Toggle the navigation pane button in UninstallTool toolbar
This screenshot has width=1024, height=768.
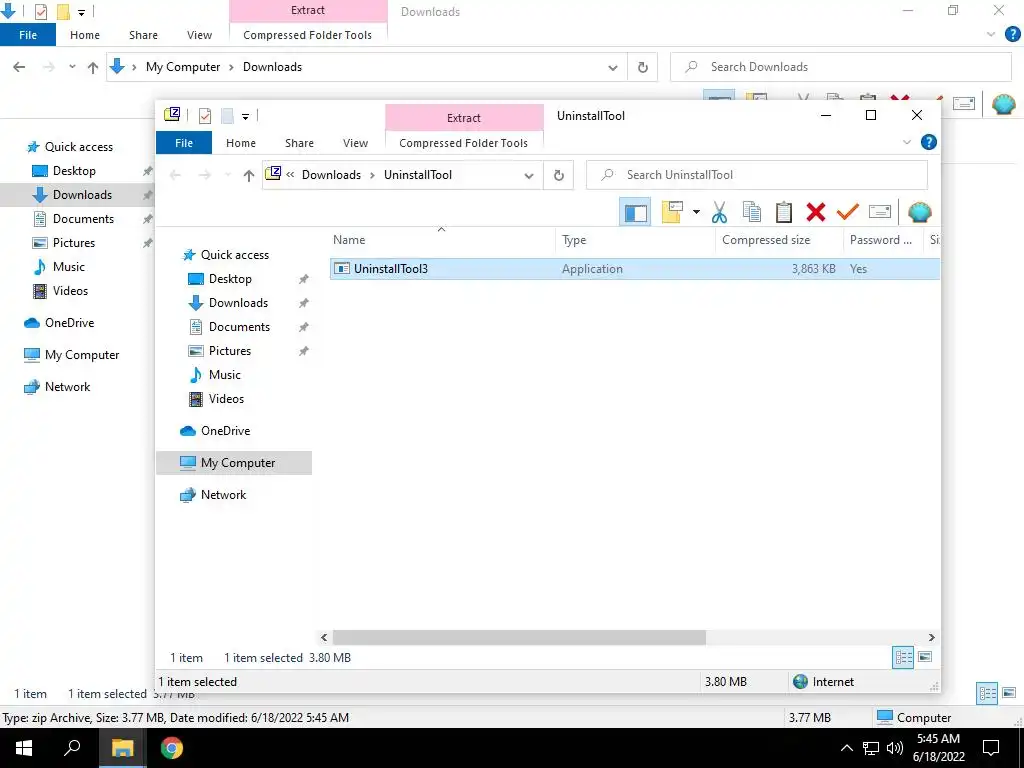635,212
